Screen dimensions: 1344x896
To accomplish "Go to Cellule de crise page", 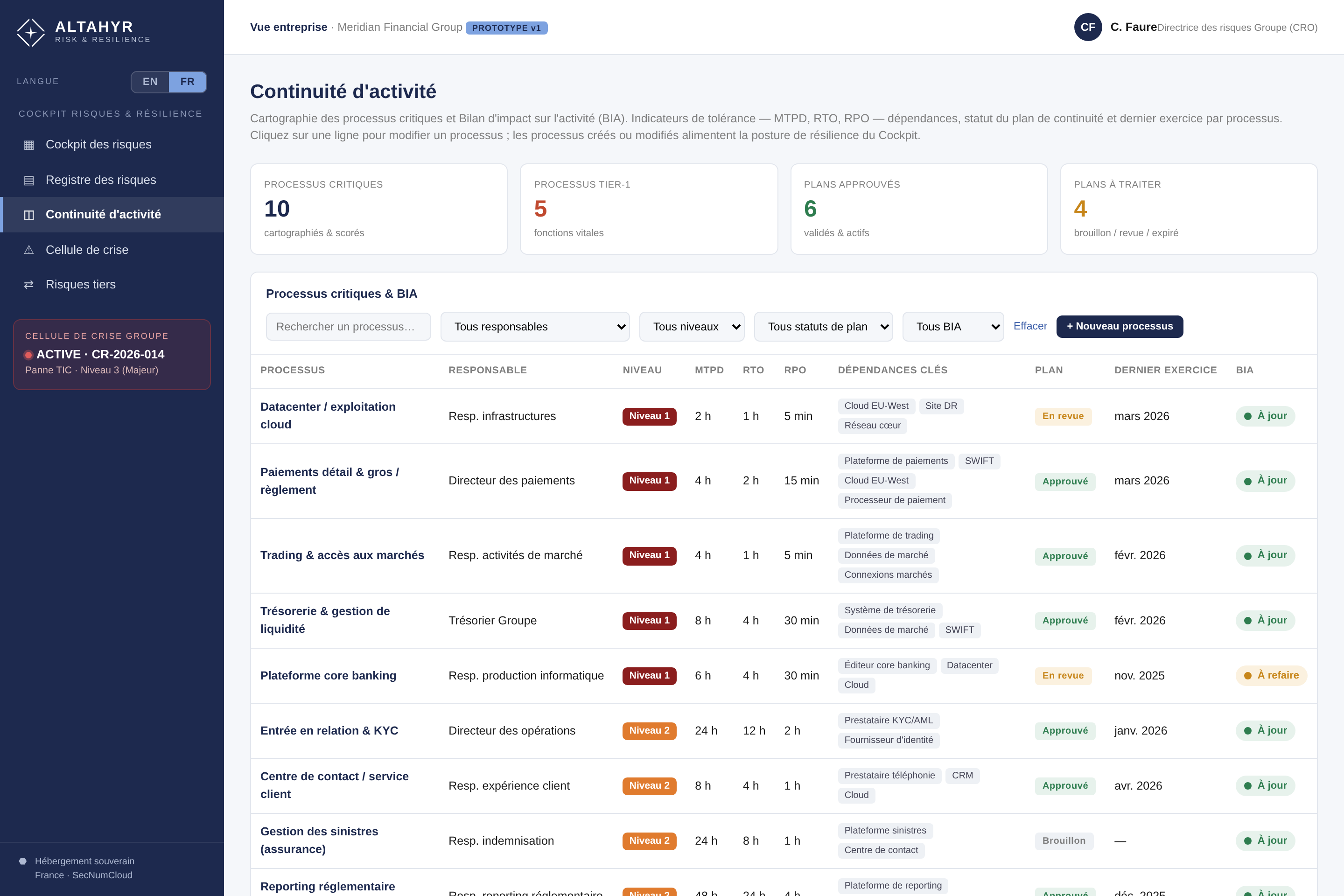I will tap(112, 250).
